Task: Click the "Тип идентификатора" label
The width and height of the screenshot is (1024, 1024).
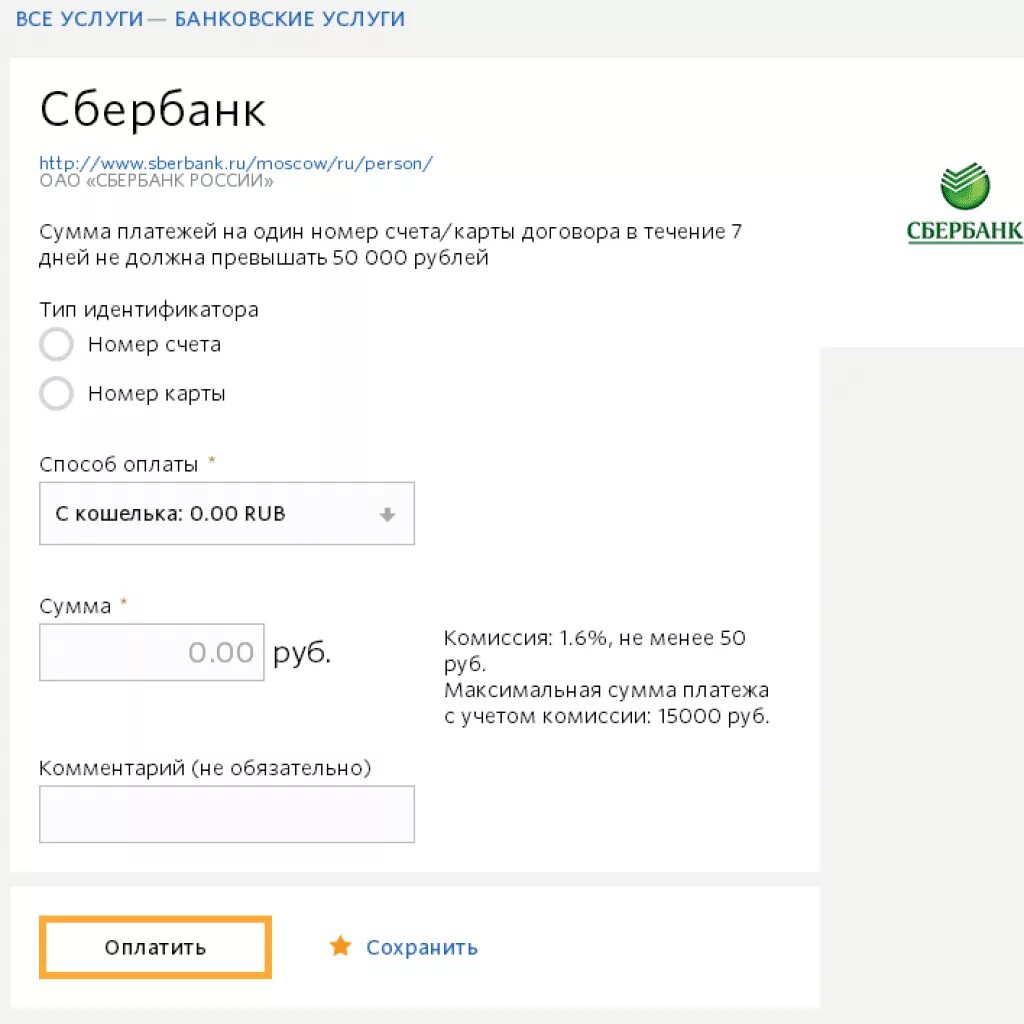Action: tap(149, 310)
